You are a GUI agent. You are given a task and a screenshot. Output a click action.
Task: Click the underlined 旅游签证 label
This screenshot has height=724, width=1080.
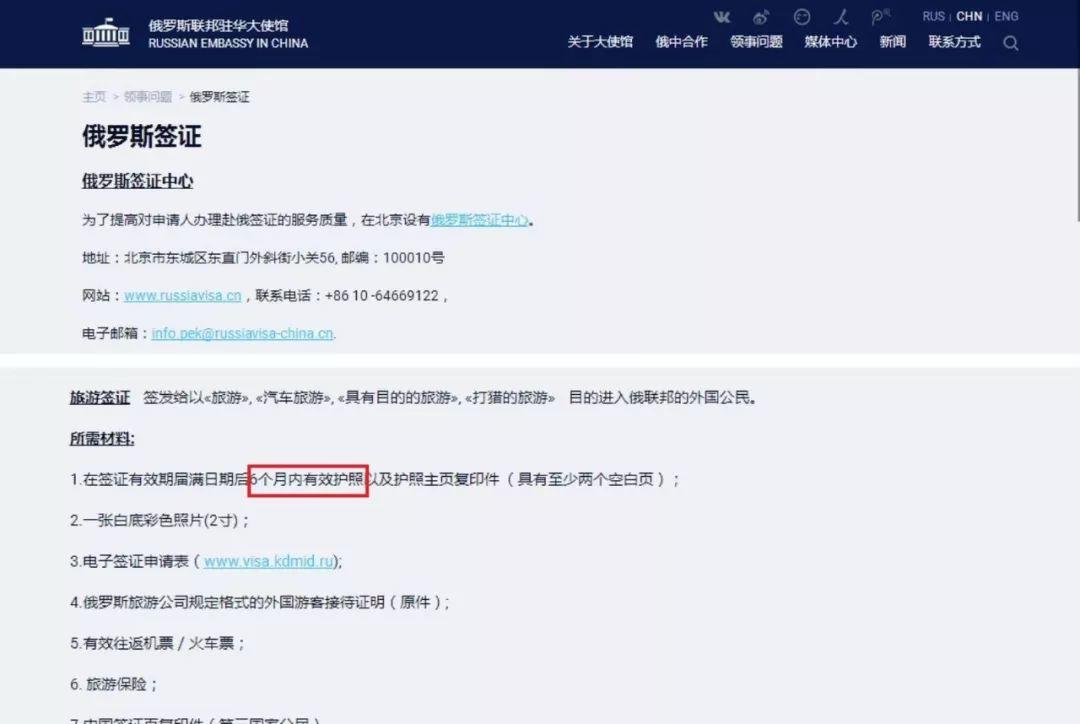100,397
